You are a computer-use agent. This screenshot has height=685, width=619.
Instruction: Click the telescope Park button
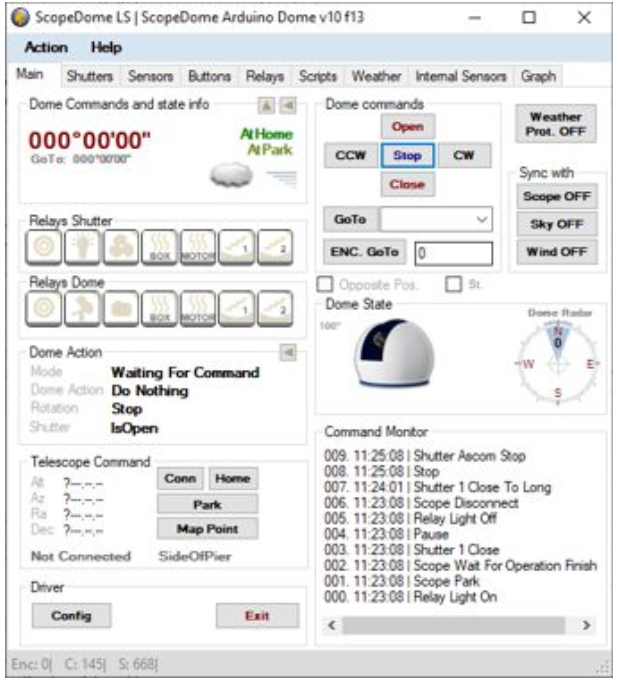click(207, 505)
